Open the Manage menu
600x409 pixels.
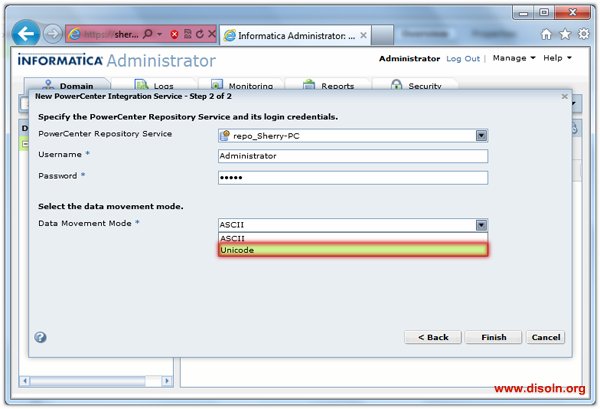coord(514,58)
